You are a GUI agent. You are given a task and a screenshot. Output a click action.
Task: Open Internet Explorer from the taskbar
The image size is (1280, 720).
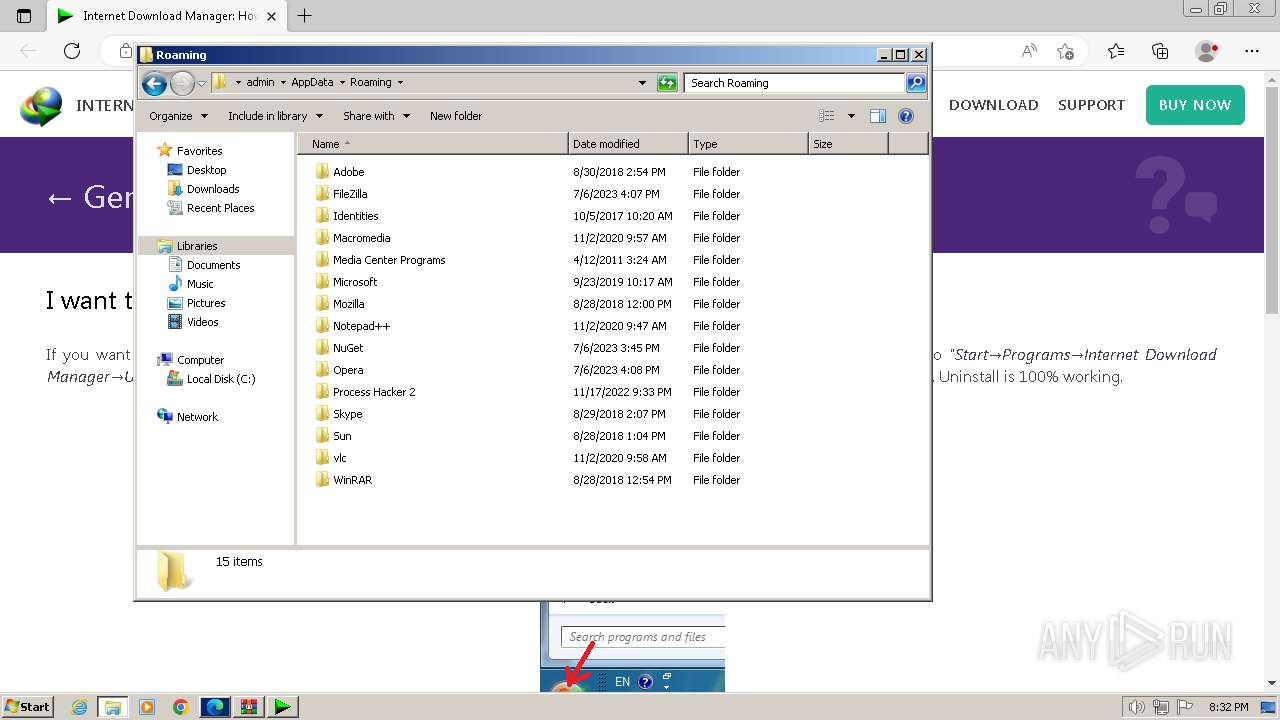point(80,707)
